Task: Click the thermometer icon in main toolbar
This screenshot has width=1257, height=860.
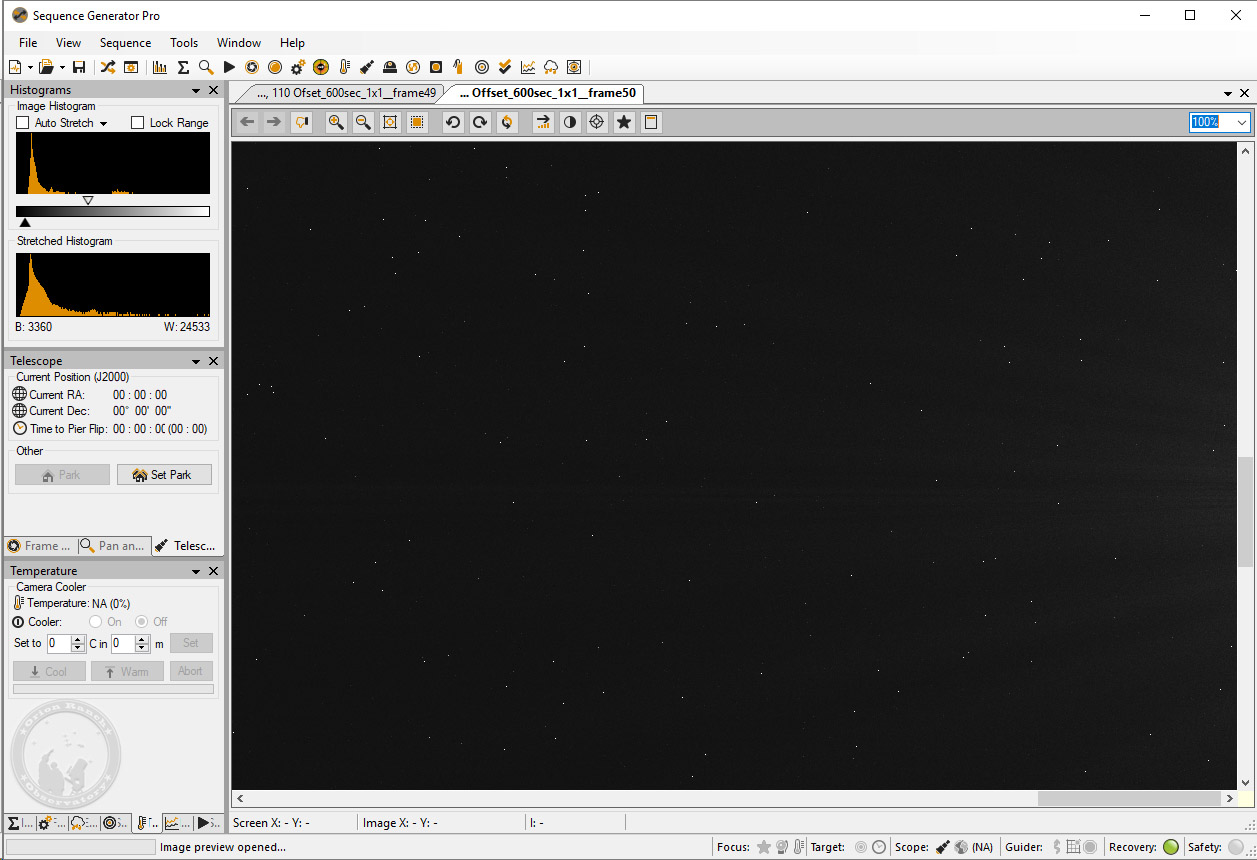Action: click(x=344, y=67)
